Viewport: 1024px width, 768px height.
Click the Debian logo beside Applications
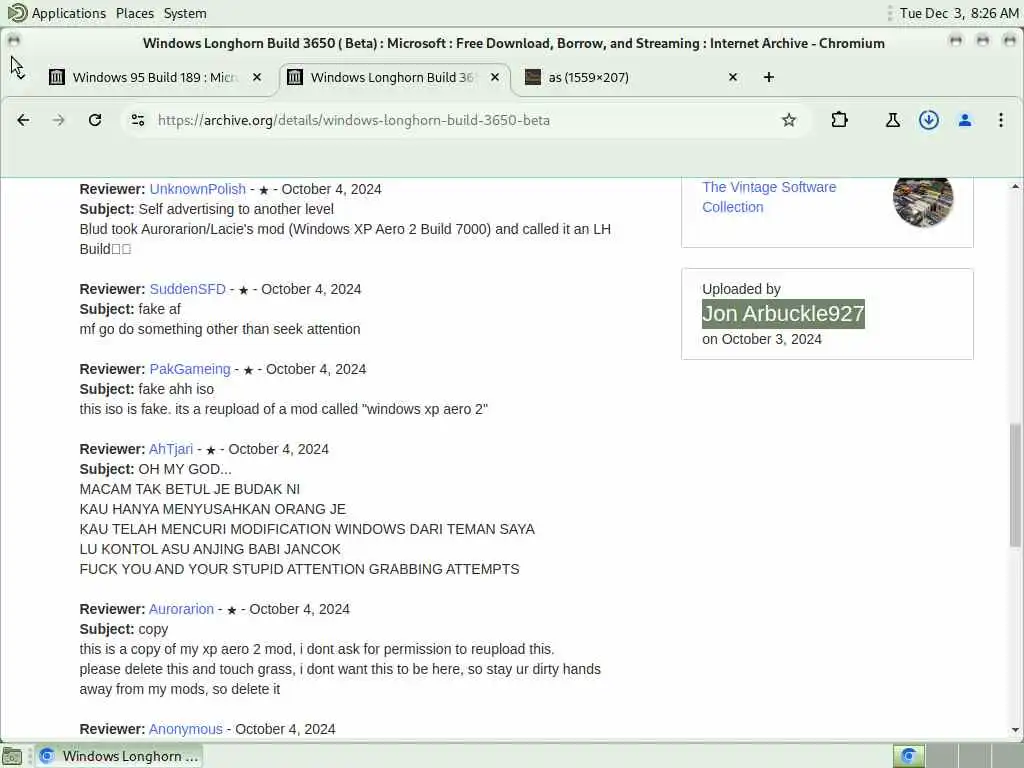pos(17,12)
